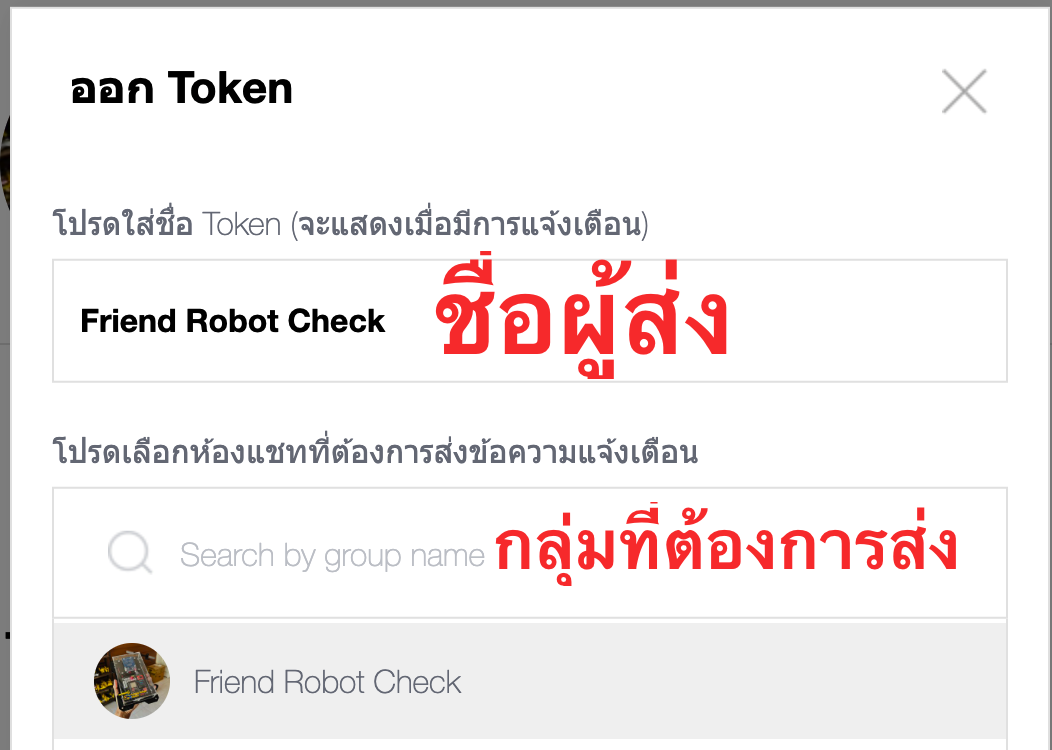The height and width of the screenshot is (750, 1052).
Task: Click empty right end of Token name box
Action: click(x=872, y=321)
